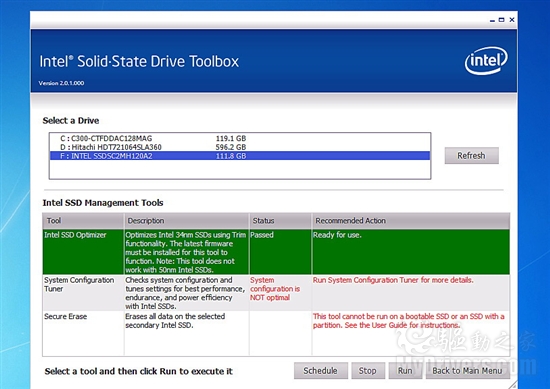
Task: Maximize the SSD Toolbox window
Action: click(502, 20)
